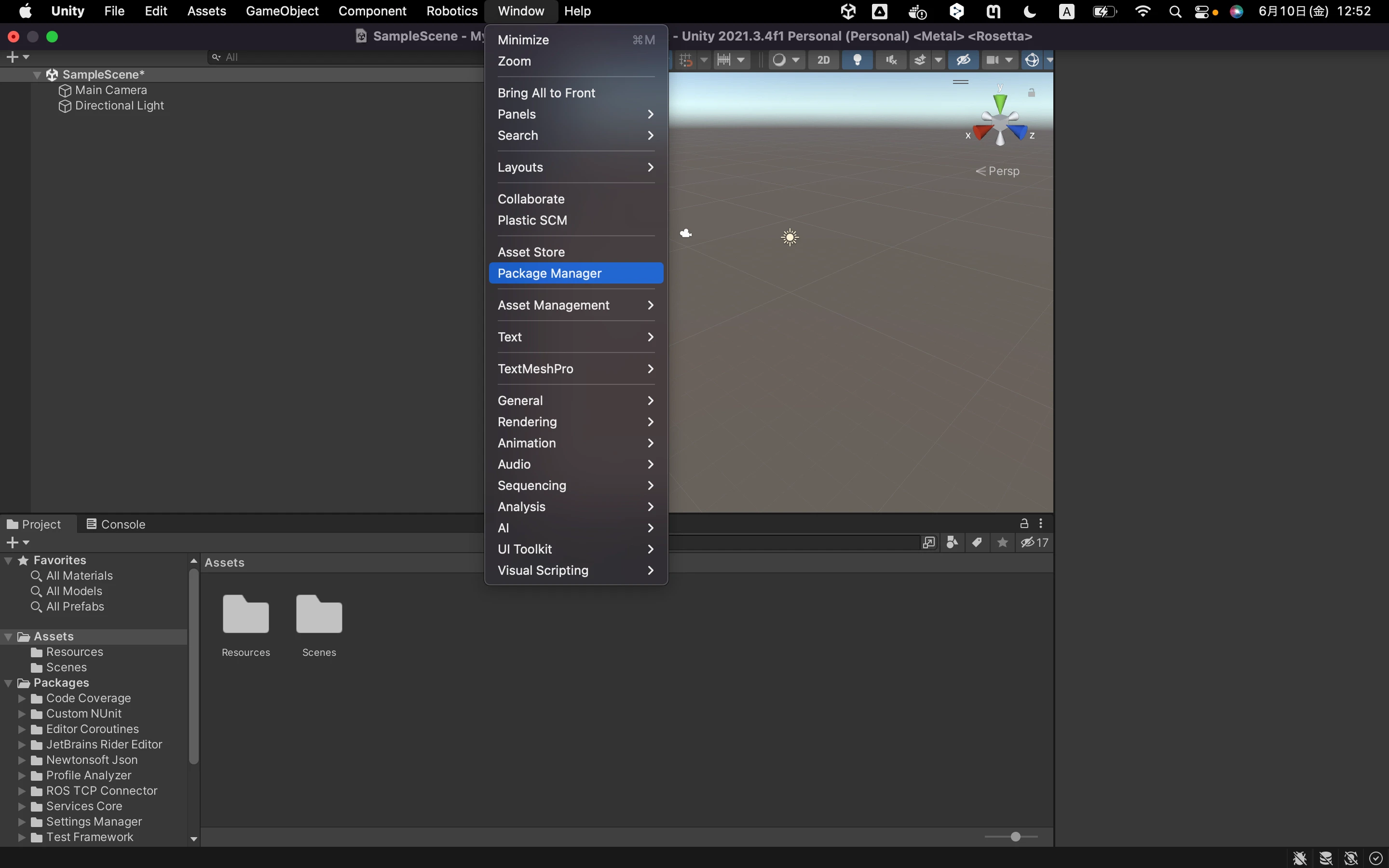Select Main Camera in hierarchy
This screenshot has width=1389, height=868.
(111, 90)
